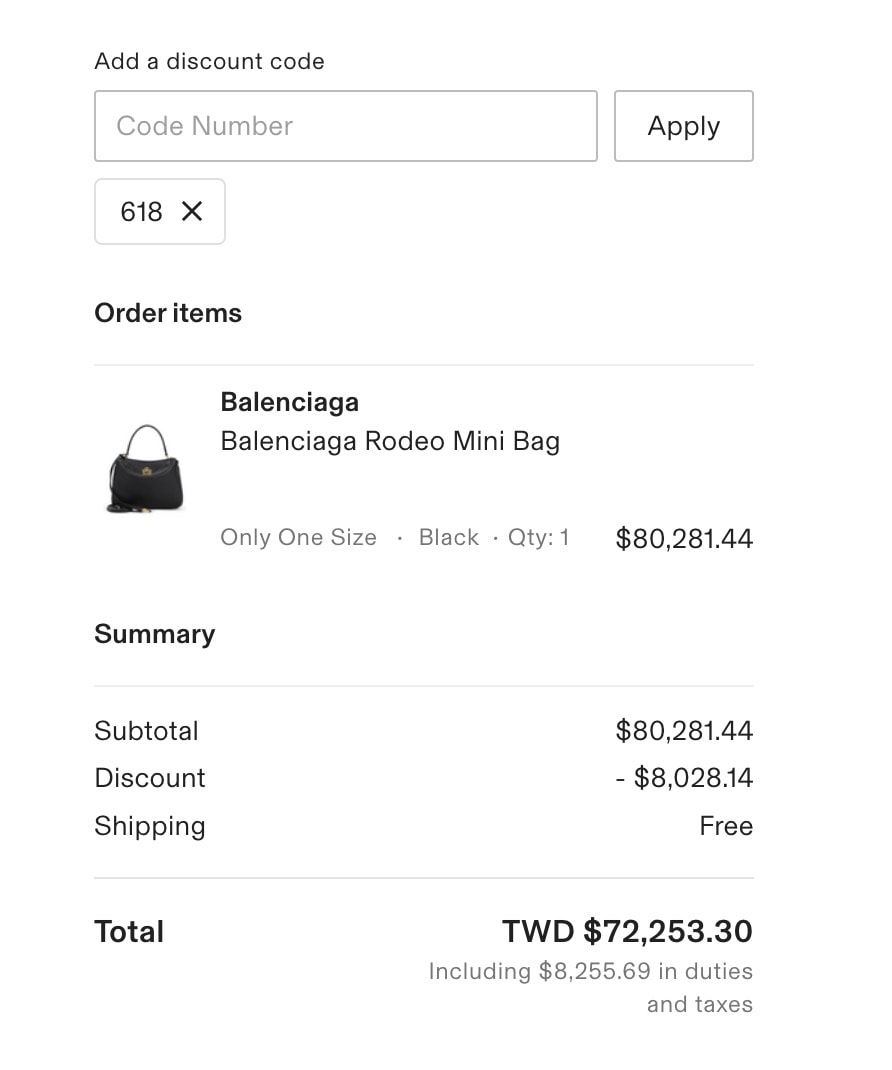
Task: Click the Free shipping value
Action: pyautogui.click(x=726, y=826)
